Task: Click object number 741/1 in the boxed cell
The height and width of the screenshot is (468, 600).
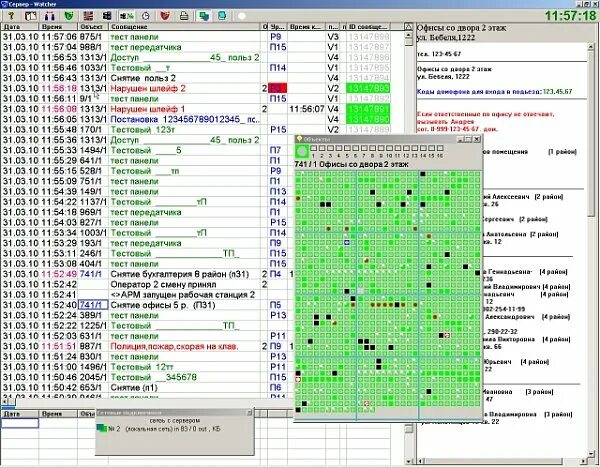Action: [93, 305]
